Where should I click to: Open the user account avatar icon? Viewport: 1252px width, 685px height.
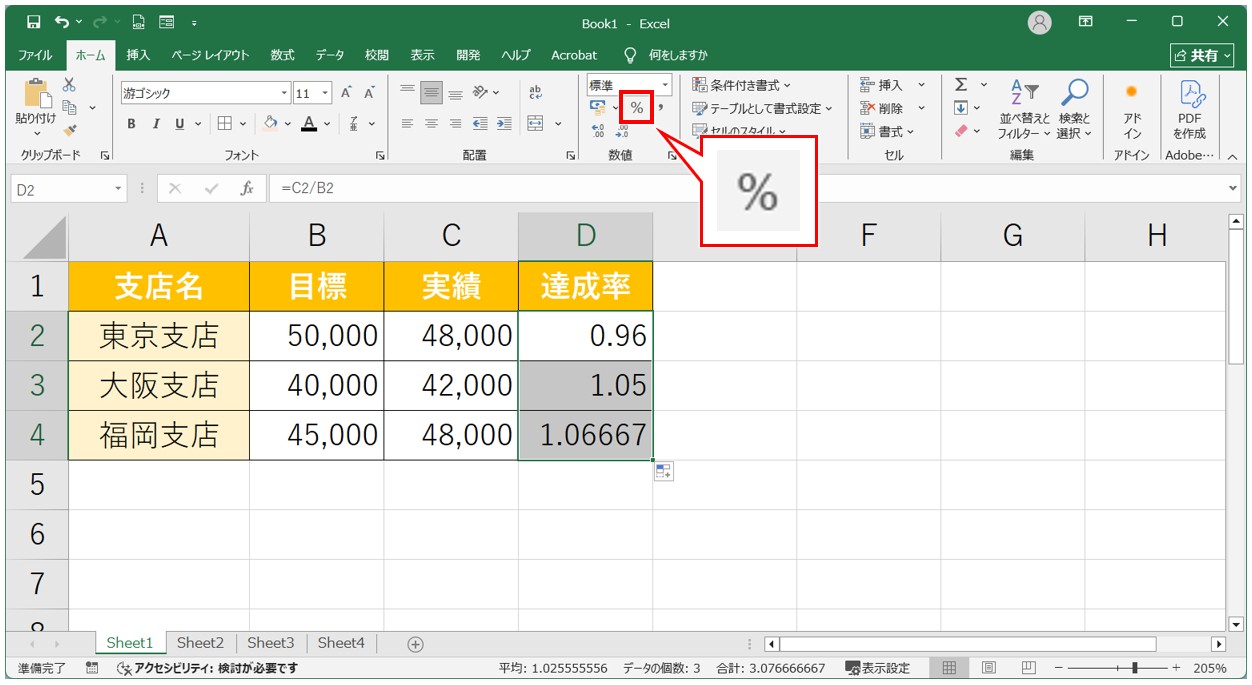[x=1040, y=22]
